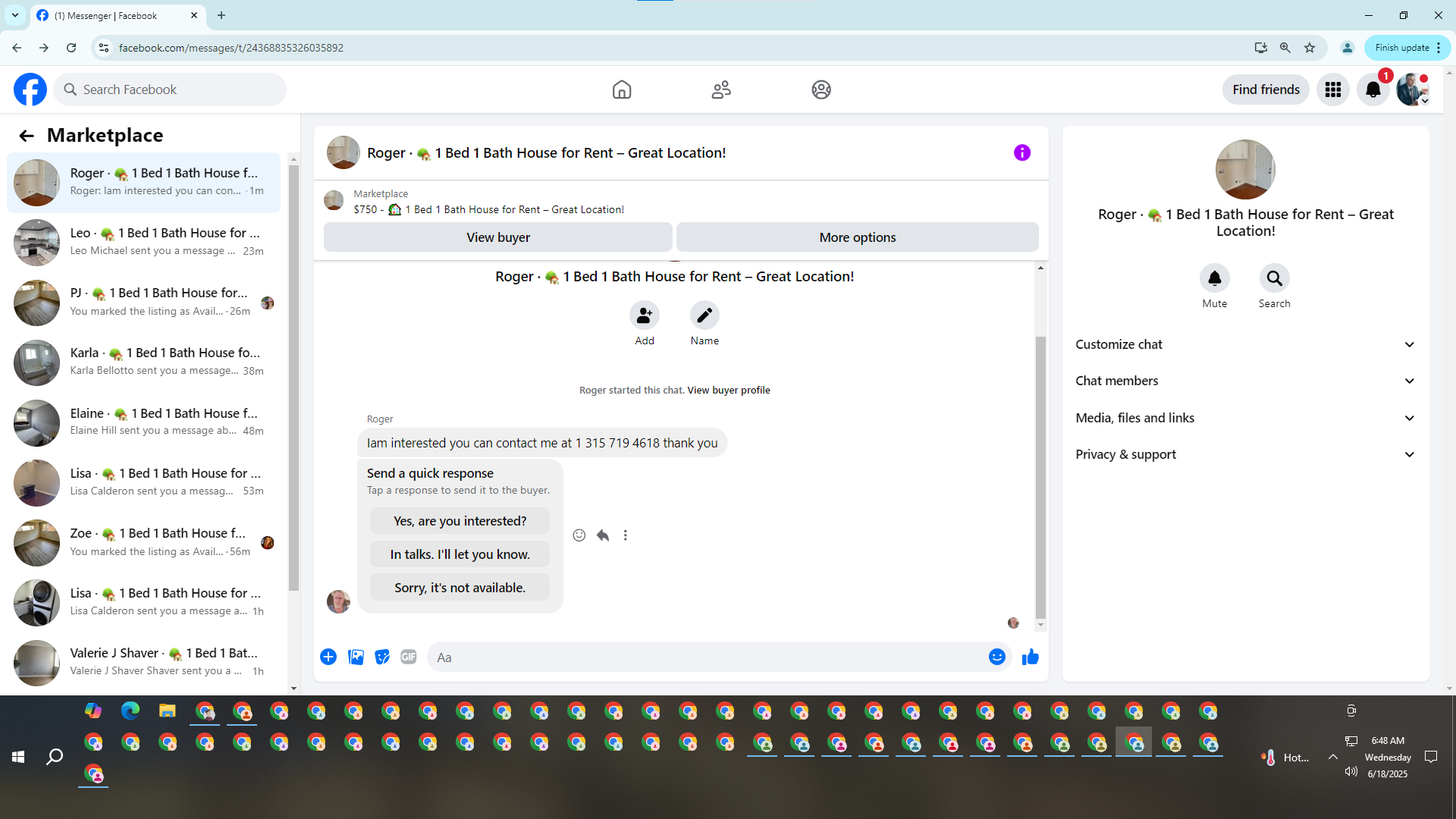Image resolution: width=1456 pixels, height=819 pixels.
Task: Send quick response 'Yes, are you interested?'
Action: [x=460, y=522]
